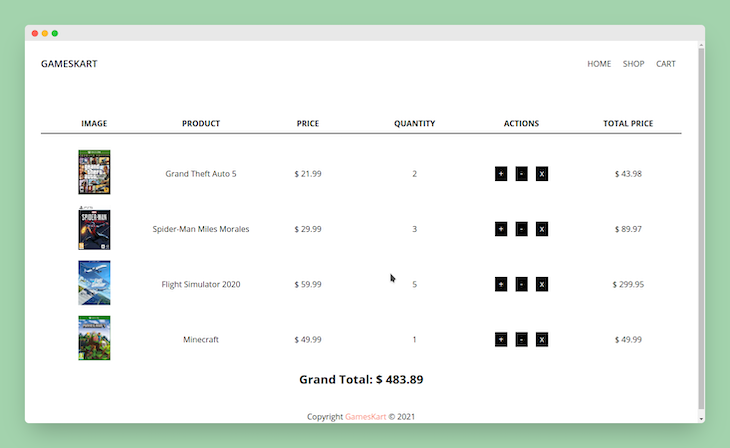Decrease quantity of Minecraft
Viewport: 730px width, 448px height.
tap(521, 339)
